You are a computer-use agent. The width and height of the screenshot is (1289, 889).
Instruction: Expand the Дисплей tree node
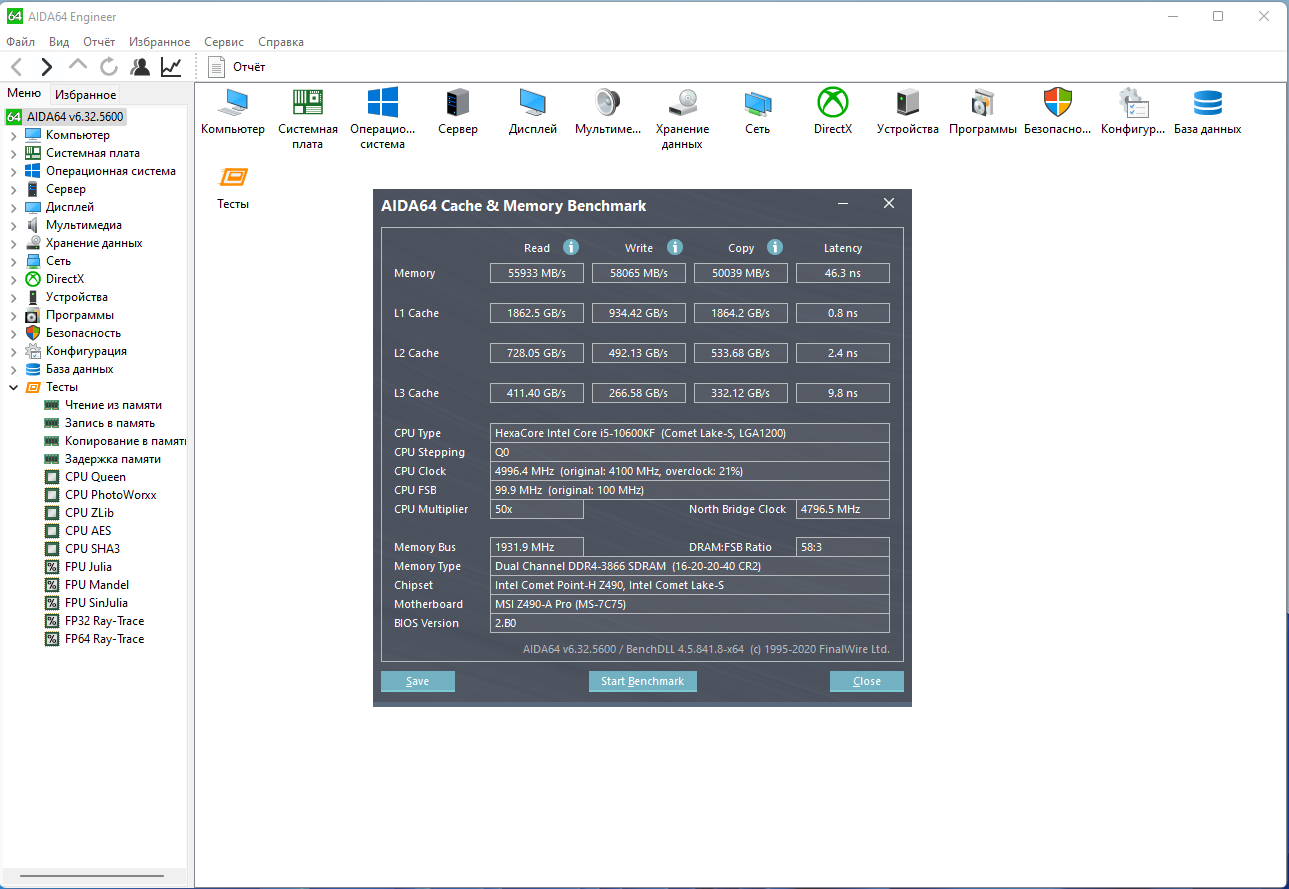pyautogui.click(x=13, y=207)
